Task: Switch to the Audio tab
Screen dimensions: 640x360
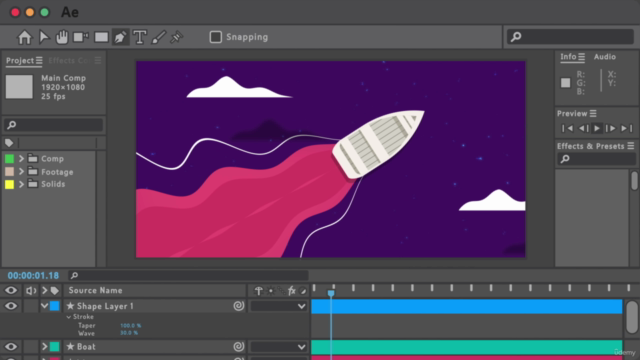Action: [x=605, y=57]
